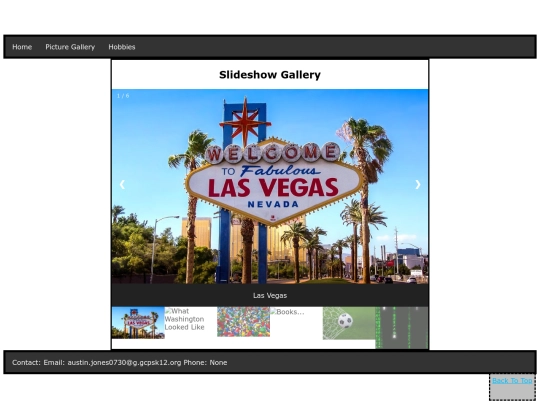540x405 pixels.
Task: Click the main Las Vegas slide image
Action: (270, 186)
